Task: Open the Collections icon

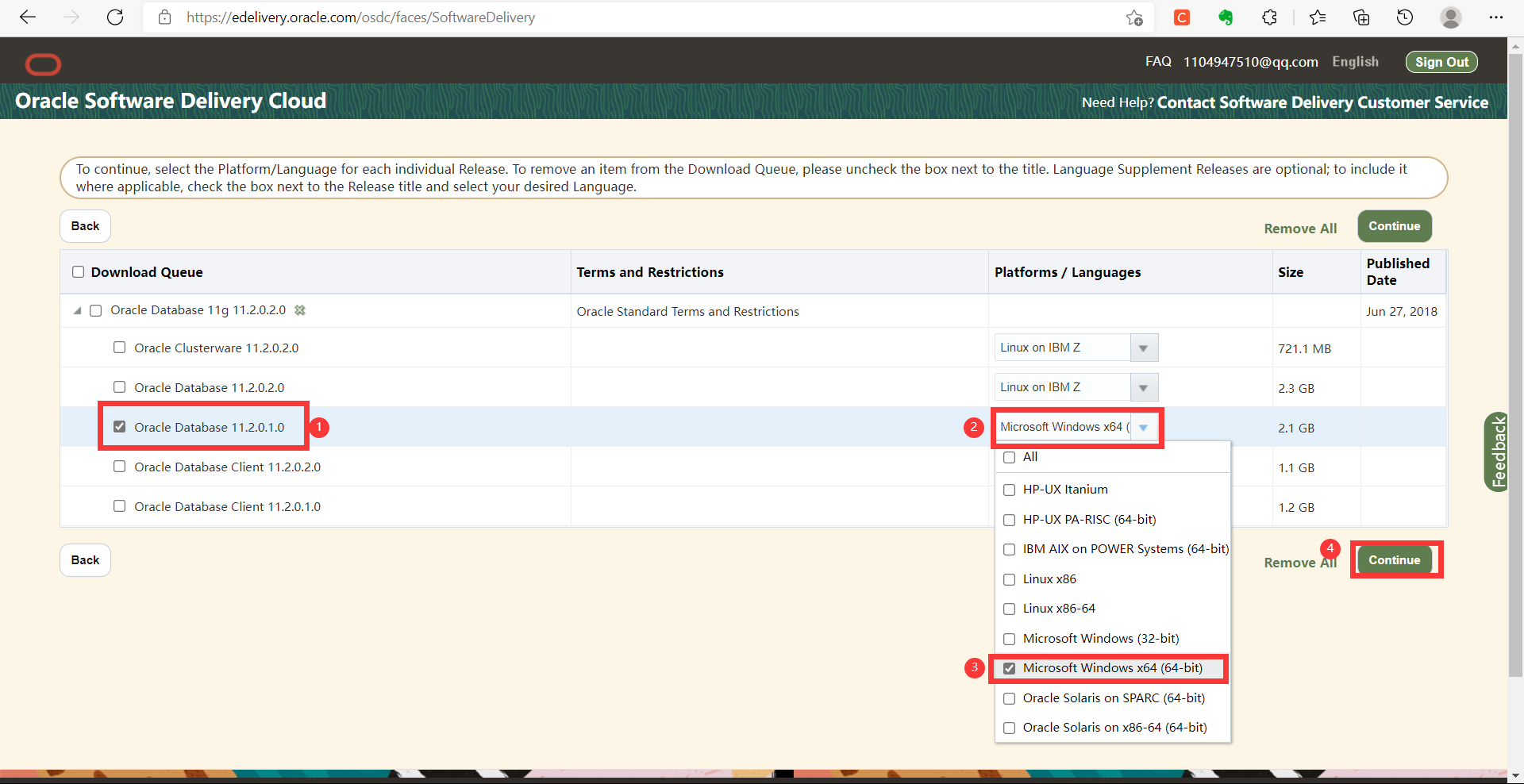Action: 1361,17
